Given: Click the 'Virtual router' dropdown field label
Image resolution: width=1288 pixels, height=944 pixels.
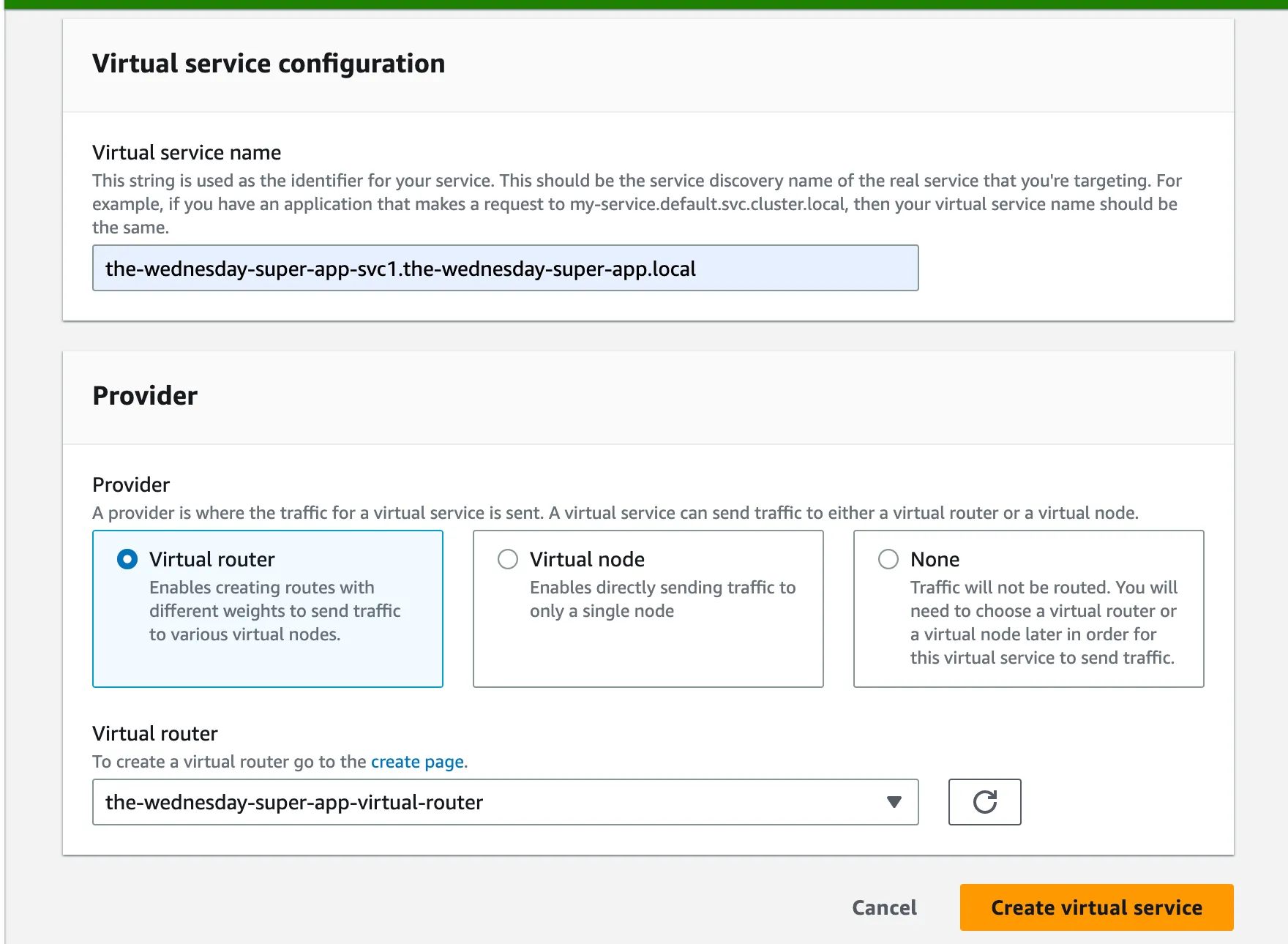Looking at the screenshot, I should [155, 733].
